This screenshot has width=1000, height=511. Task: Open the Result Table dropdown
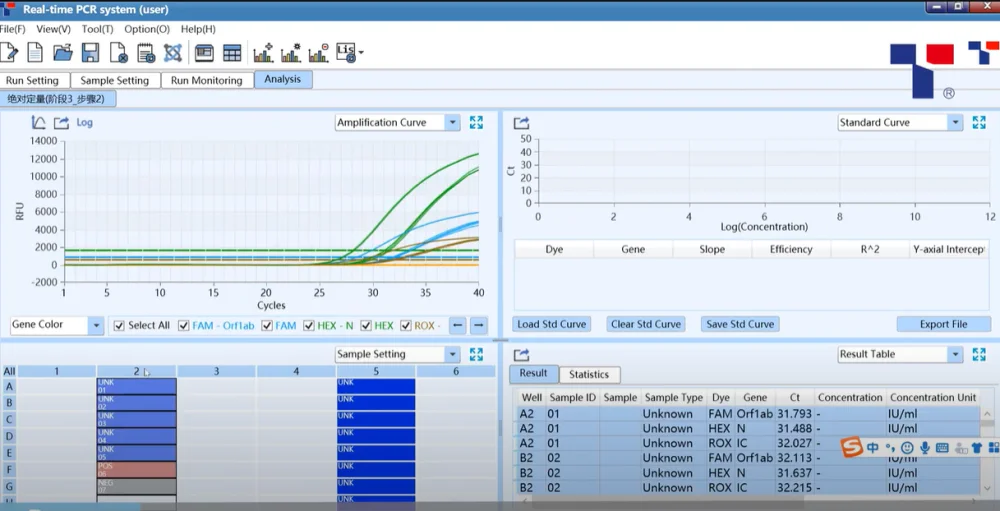955,354
